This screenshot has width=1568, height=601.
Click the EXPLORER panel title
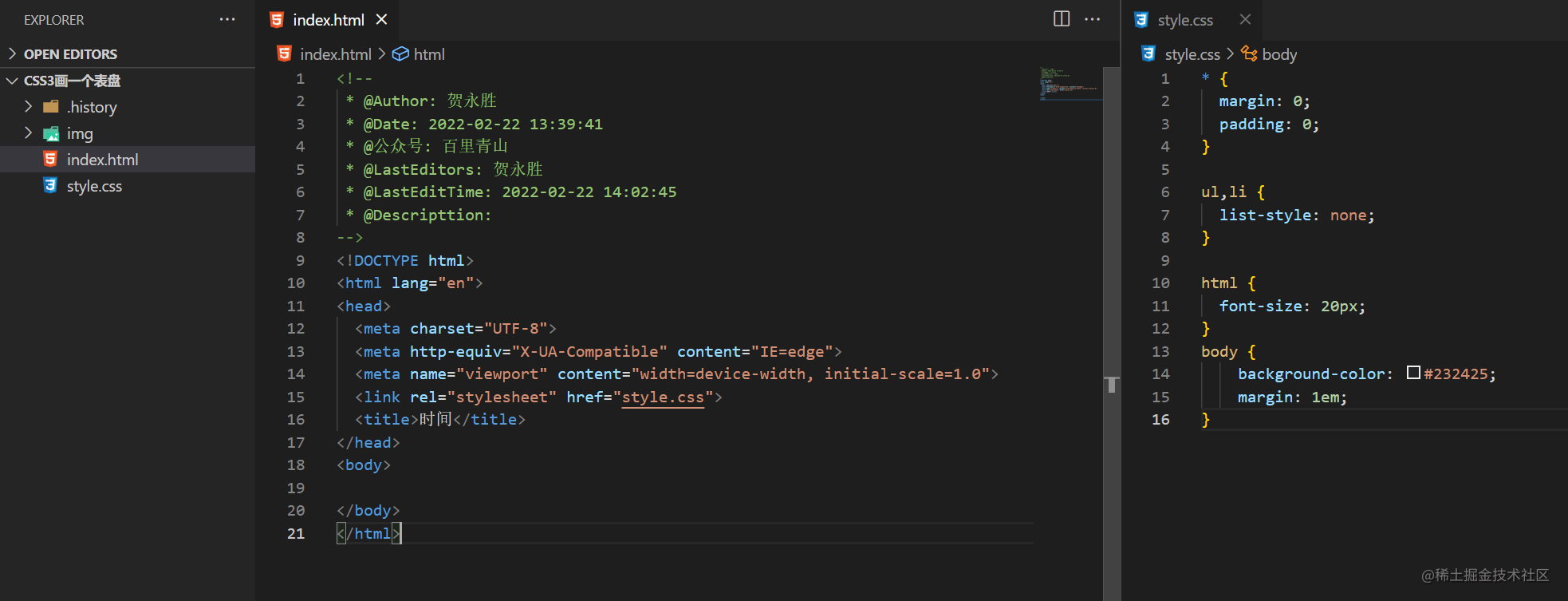pos(53,20)
